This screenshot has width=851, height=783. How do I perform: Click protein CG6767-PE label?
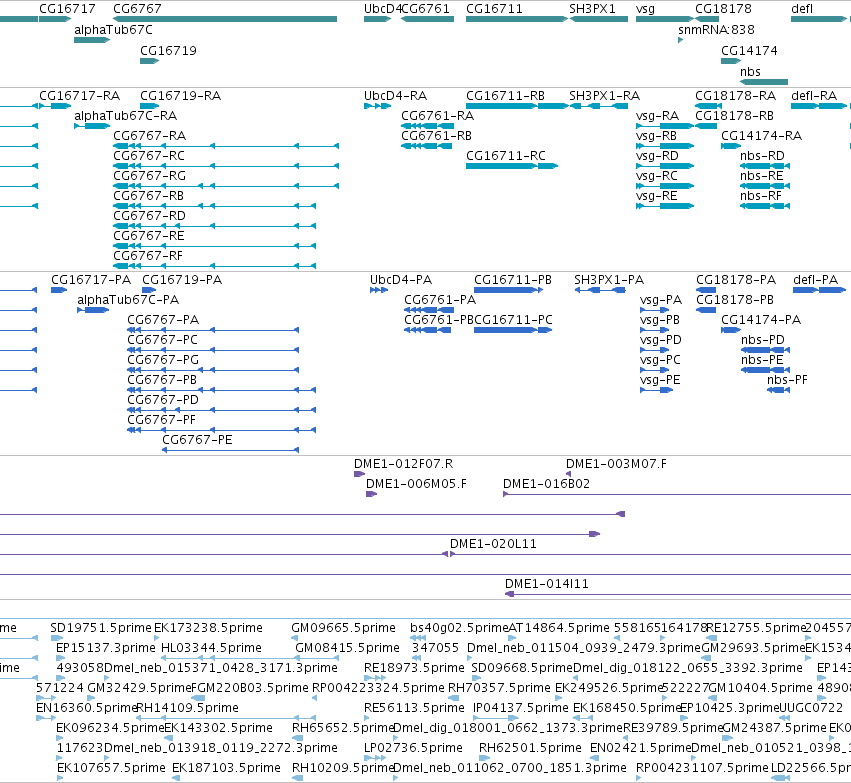[x=198, y=440]
